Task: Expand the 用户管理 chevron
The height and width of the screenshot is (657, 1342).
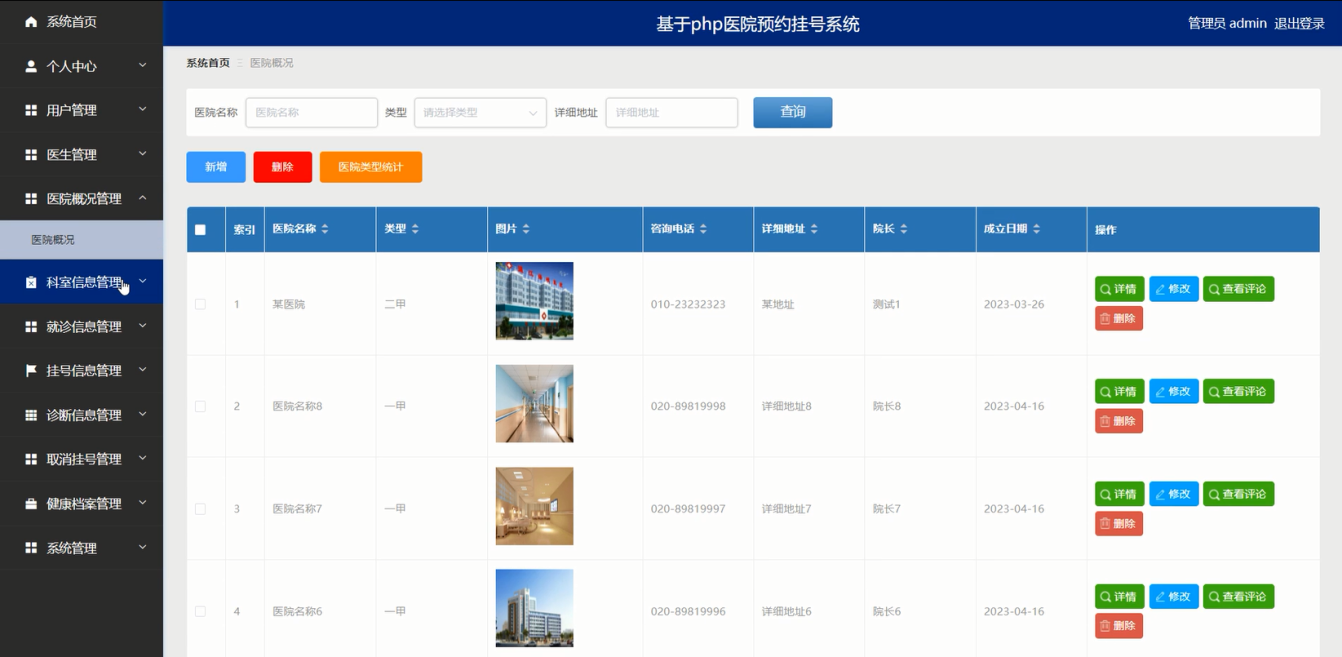Action: click(x=142, y=109)
